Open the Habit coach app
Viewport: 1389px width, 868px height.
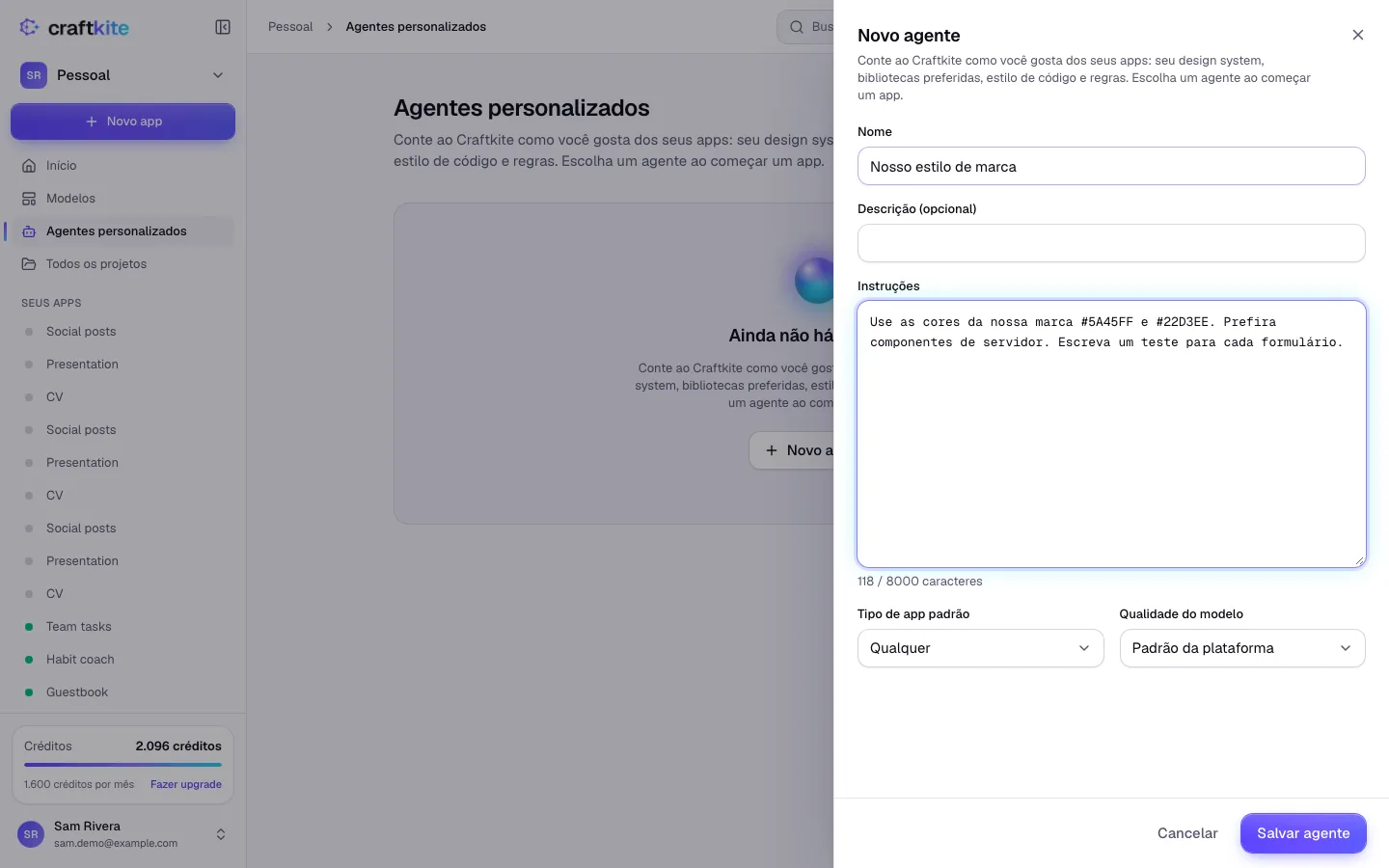[x=123, y=660]
